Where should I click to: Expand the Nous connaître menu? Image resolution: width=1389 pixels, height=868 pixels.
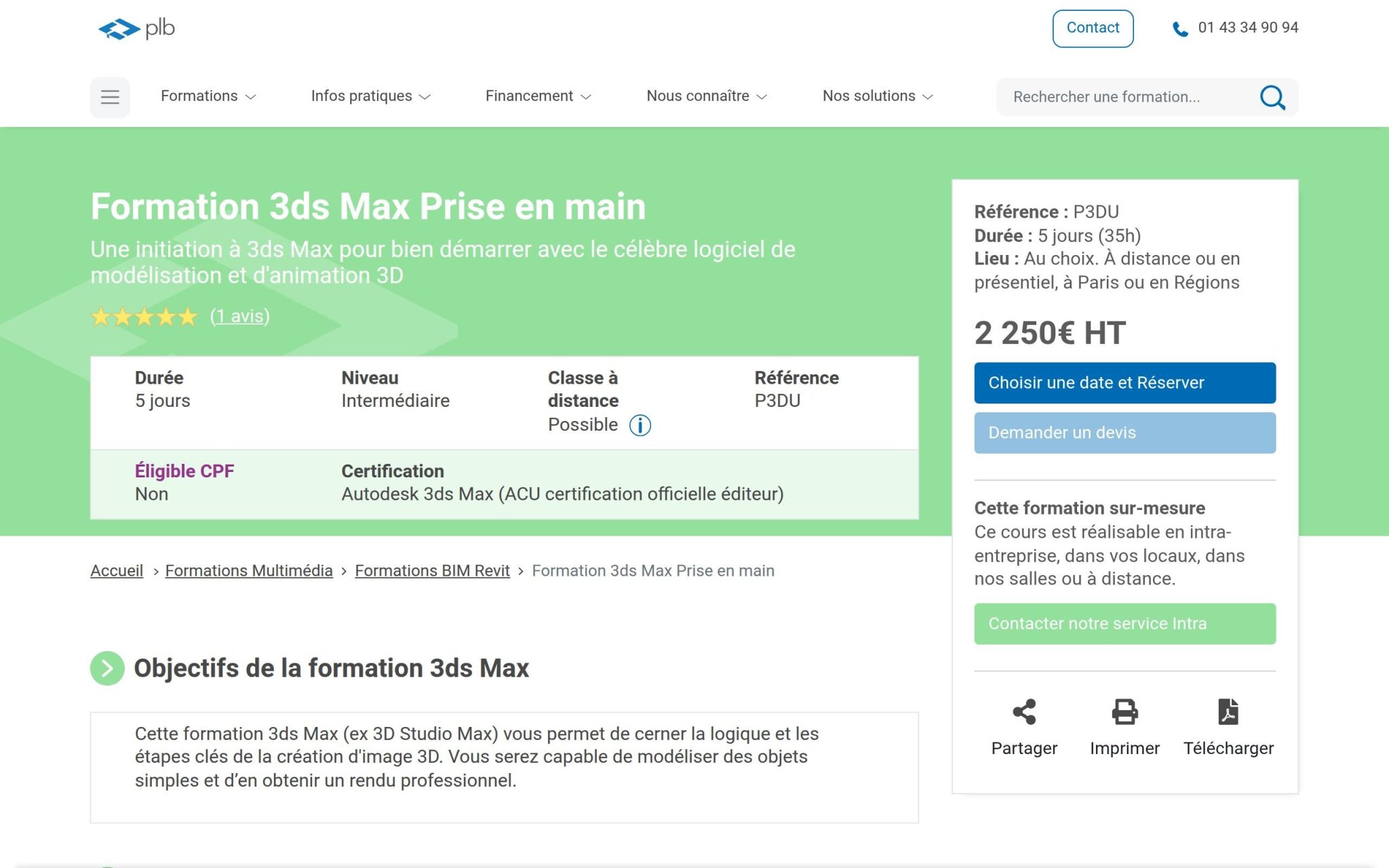(x=707, y=96)
